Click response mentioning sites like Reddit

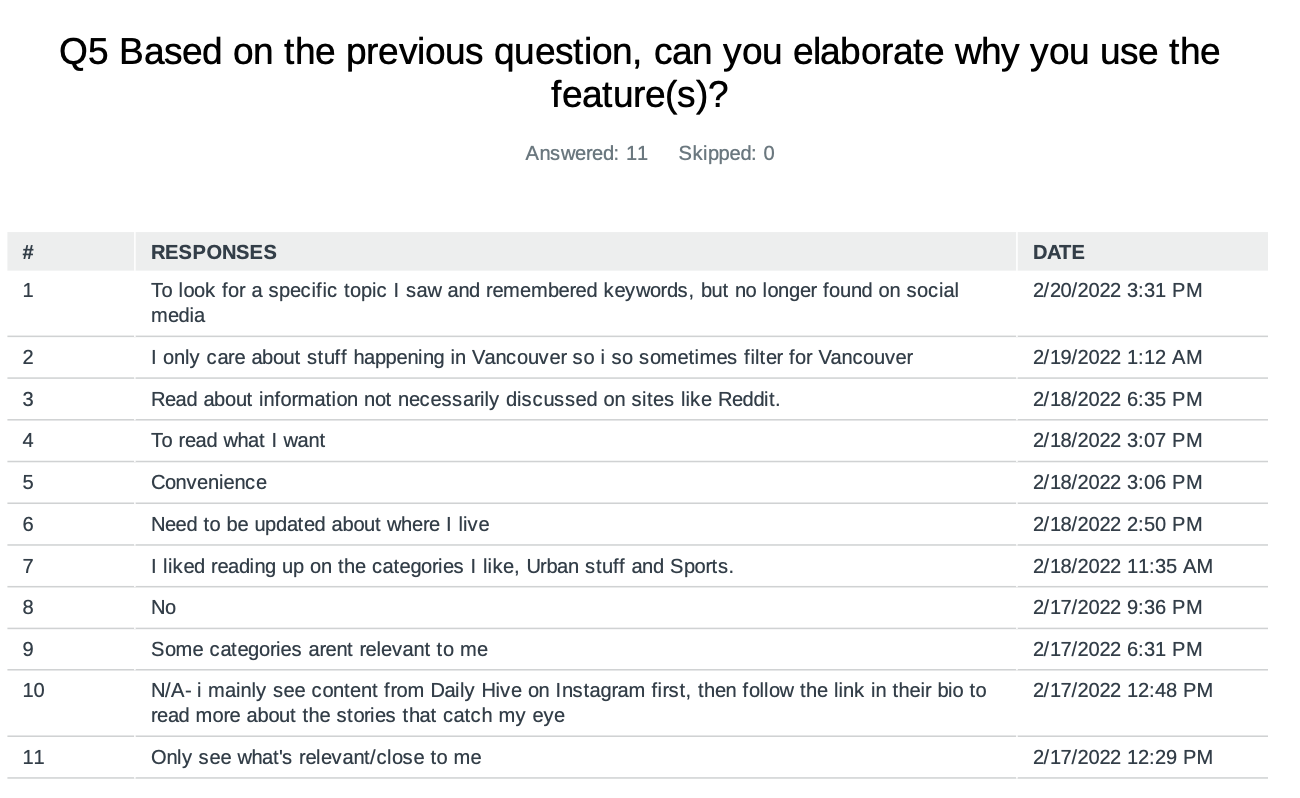(x=465, y=399)
